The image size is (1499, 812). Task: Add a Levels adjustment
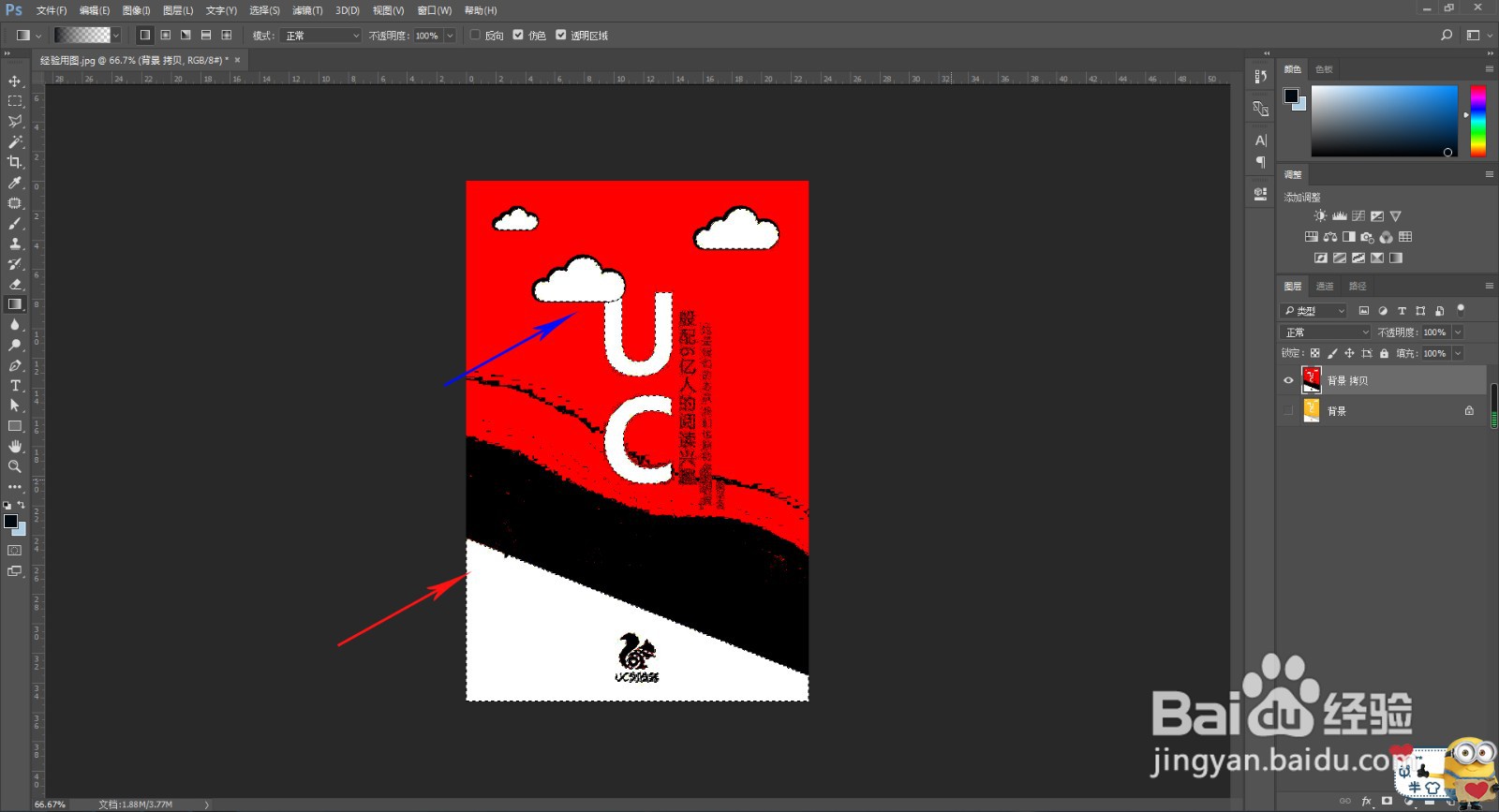1340,216
